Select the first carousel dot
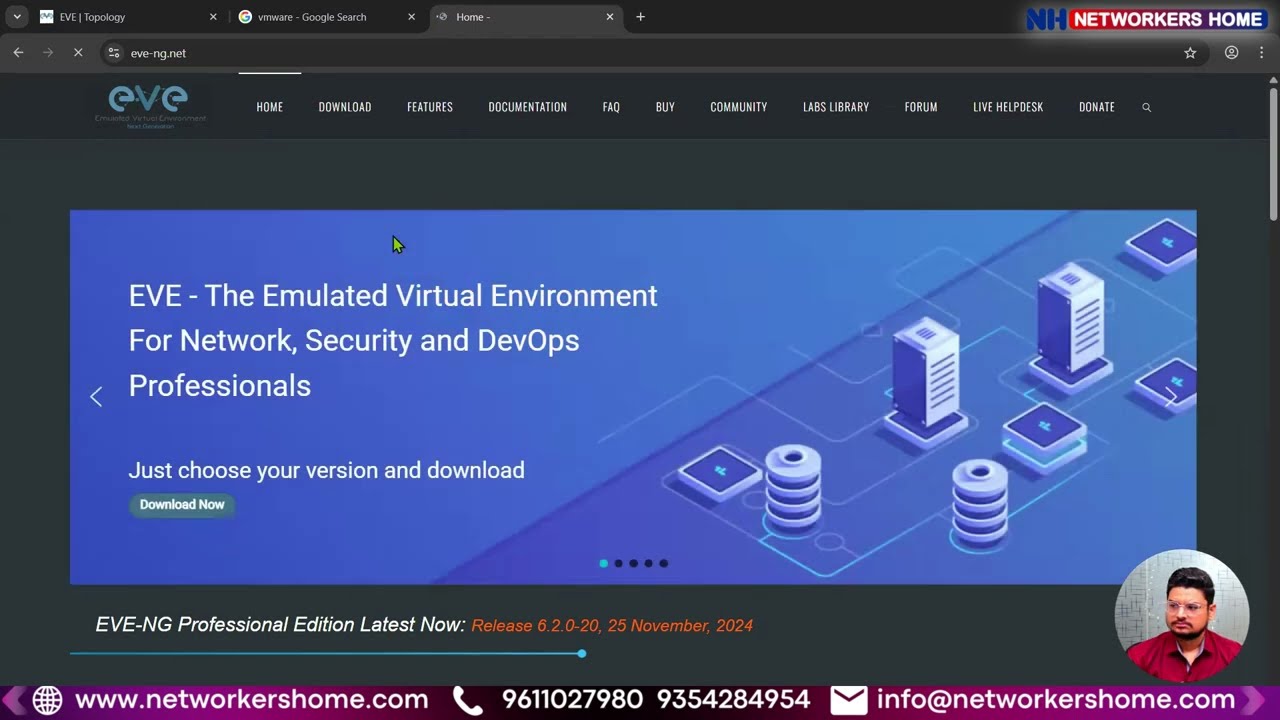Viewport: 1280px width, 720px height. coord(603,563)
